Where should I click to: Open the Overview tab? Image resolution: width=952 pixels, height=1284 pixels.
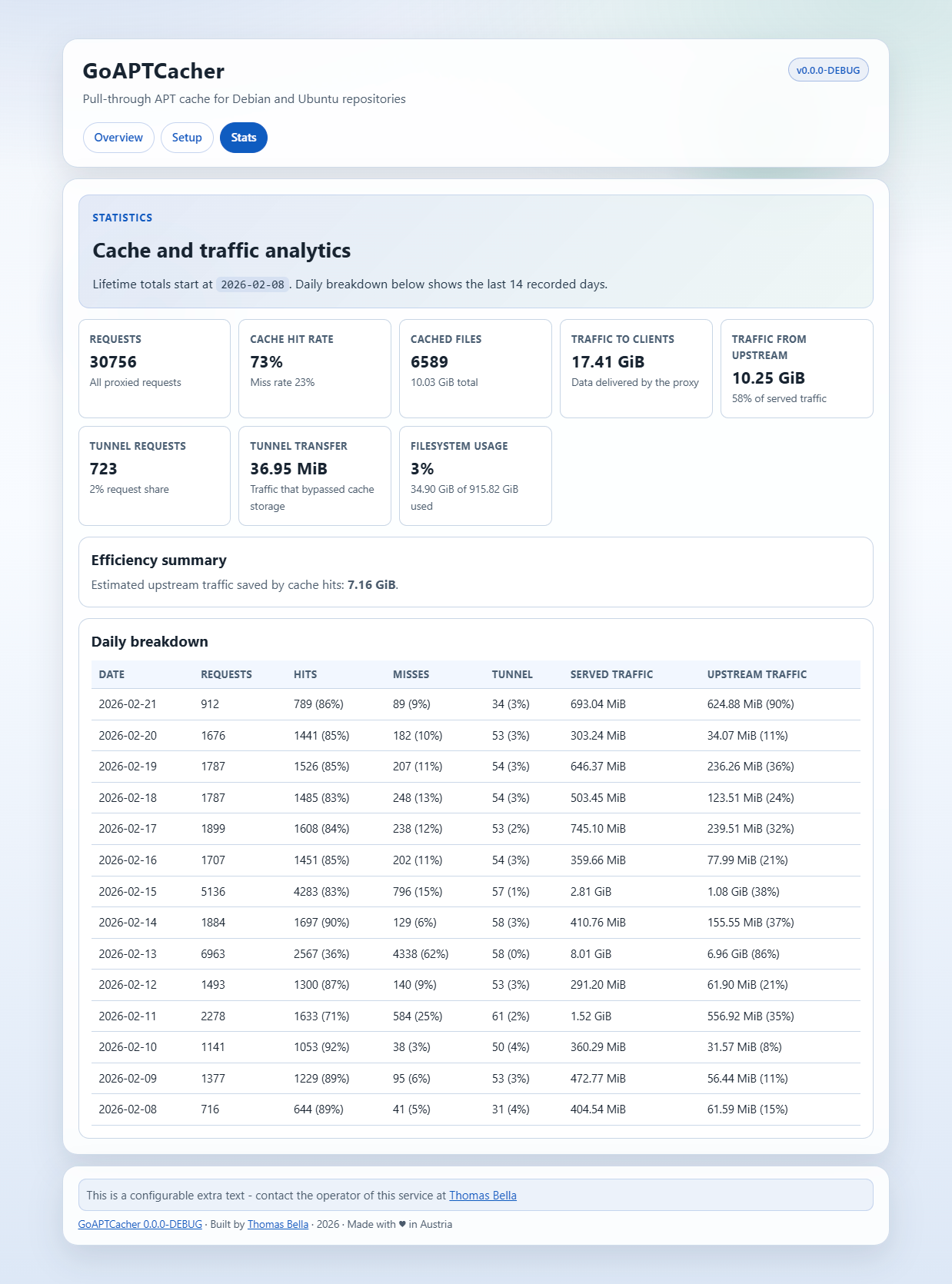(118, 138)
